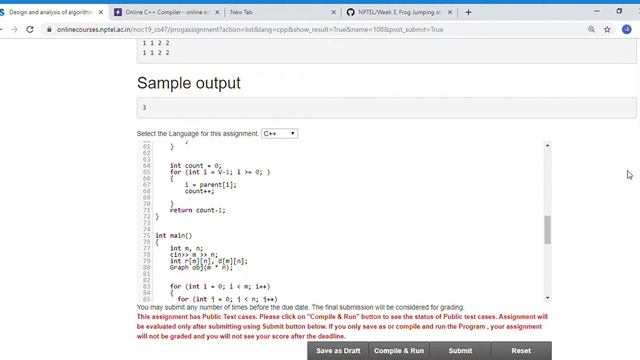
Task: Close the New Tab tab
Action: pos(333,12)
